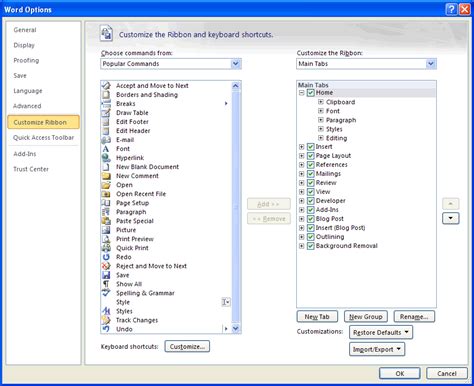Select the New Comment icon

106,176
